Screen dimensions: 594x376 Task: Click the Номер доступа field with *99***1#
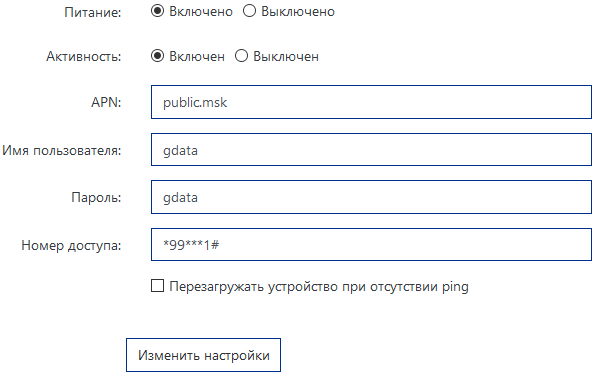click(371, 245)
